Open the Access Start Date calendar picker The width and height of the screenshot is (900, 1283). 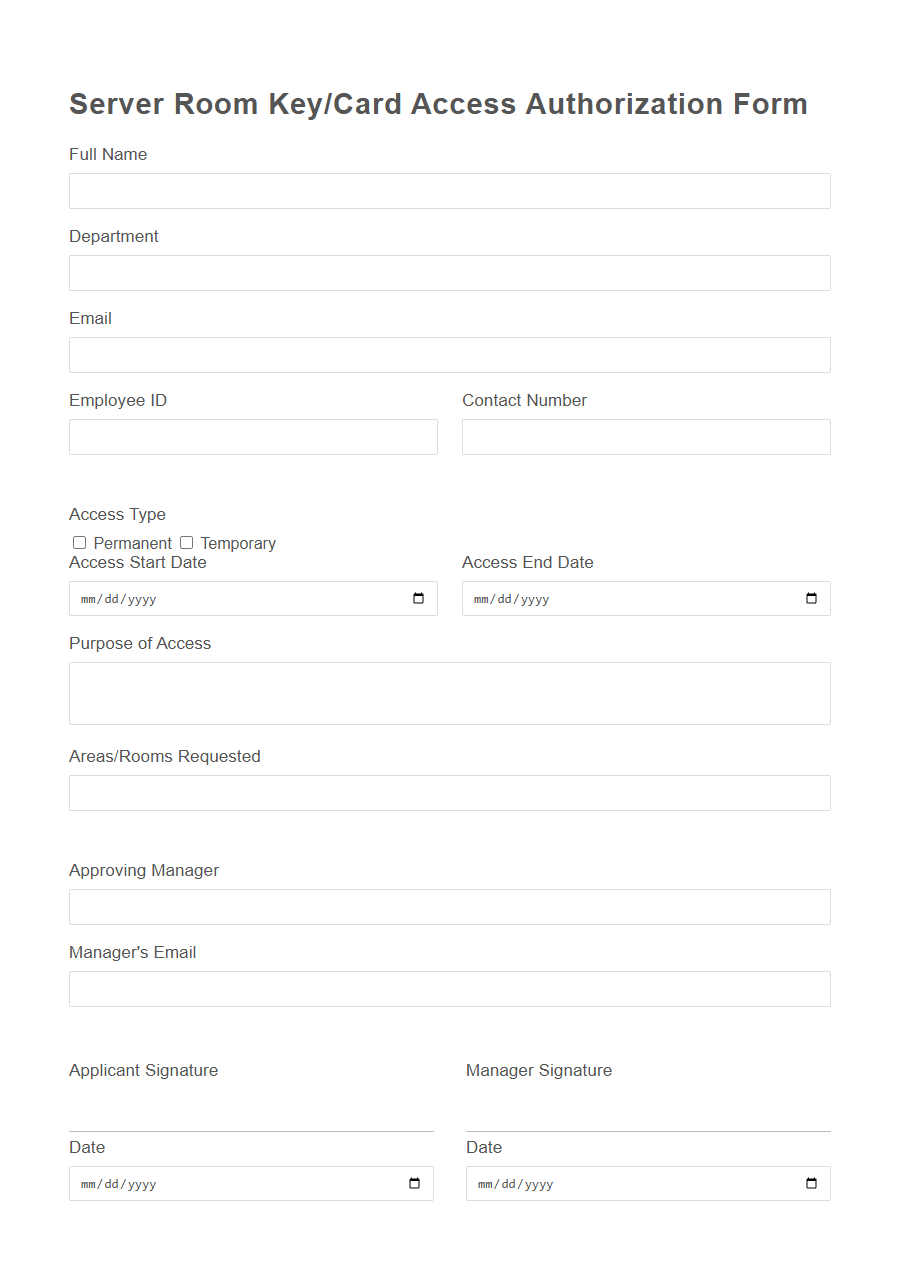click(418, 598)
